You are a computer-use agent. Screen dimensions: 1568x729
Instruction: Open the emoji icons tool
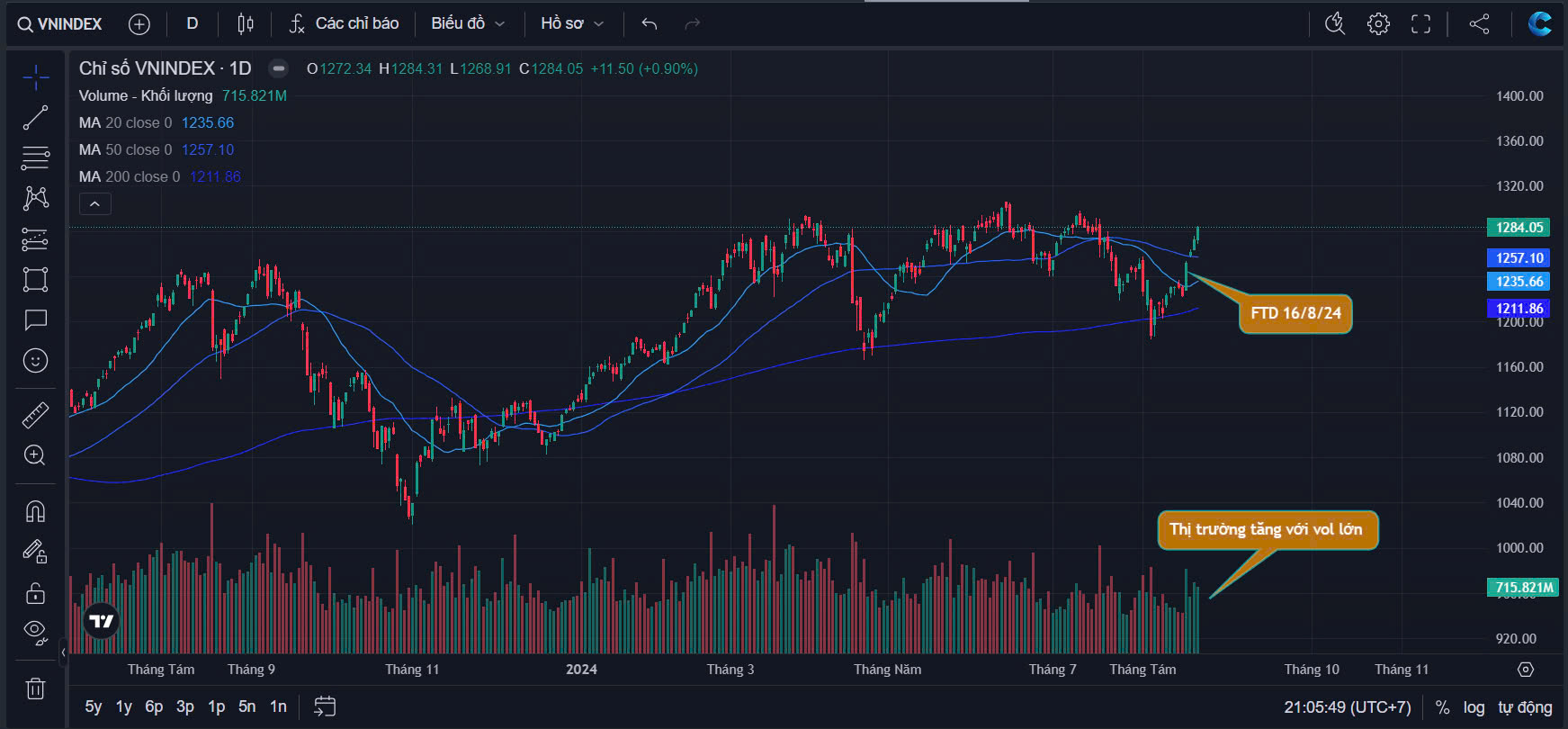[35, 361]
